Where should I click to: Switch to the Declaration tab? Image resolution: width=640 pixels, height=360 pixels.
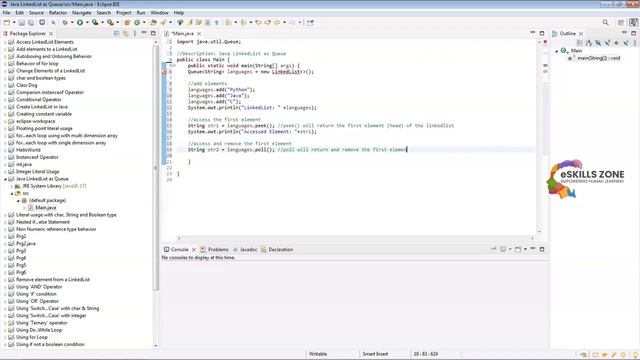[277, 249]
